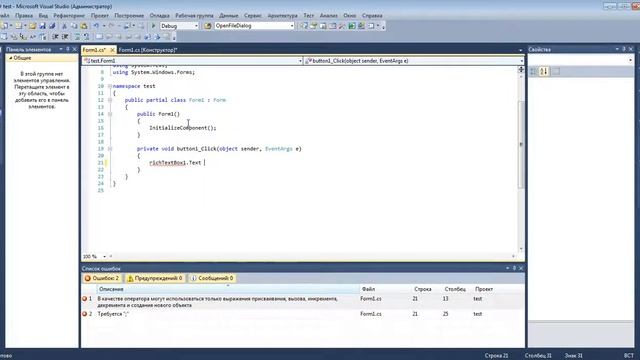Place cursor on richTextBox1.Text code line
The width and height of the screenshot is (640, 360).
[x=177, y=162]
